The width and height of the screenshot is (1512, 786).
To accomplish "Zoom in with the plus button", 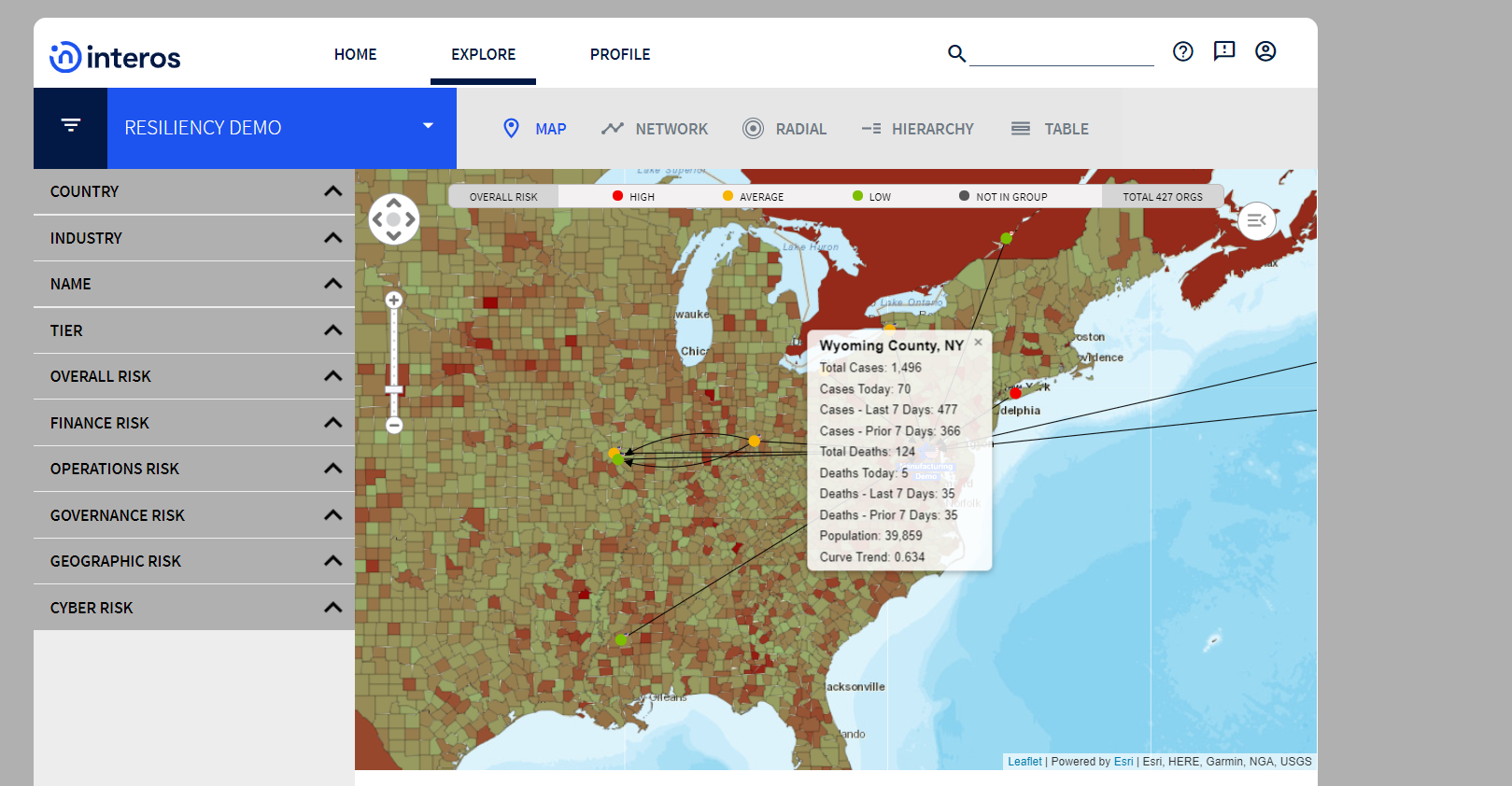I will click(x=394, y=300).
